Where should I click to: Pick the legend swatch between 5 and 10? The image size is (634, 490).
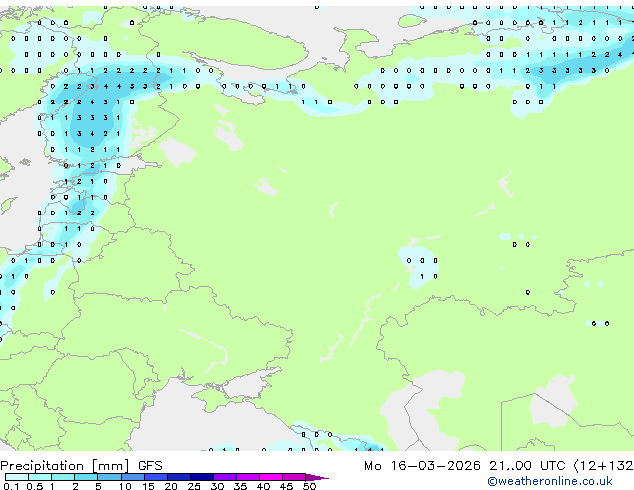click(109, 477)
